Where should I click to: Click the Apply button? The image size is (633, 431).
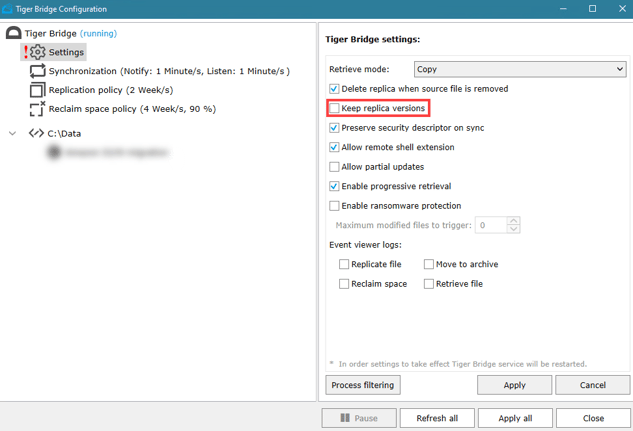point(514,385)
